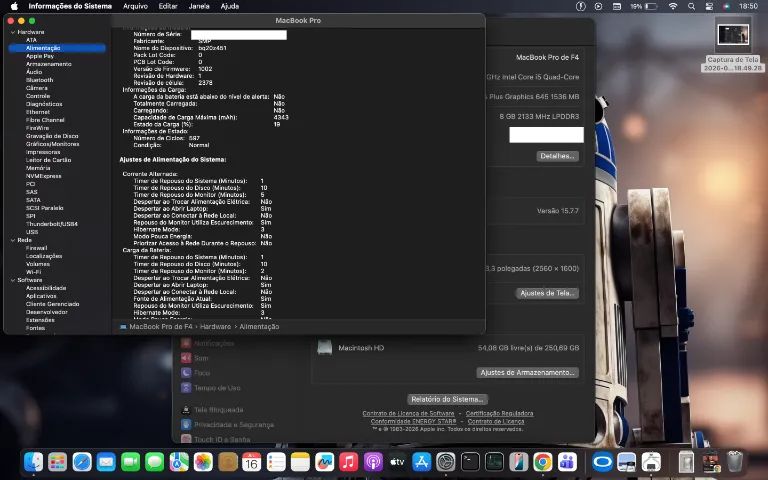Open Conformidade ENERGY STAR link

(413, 422)
